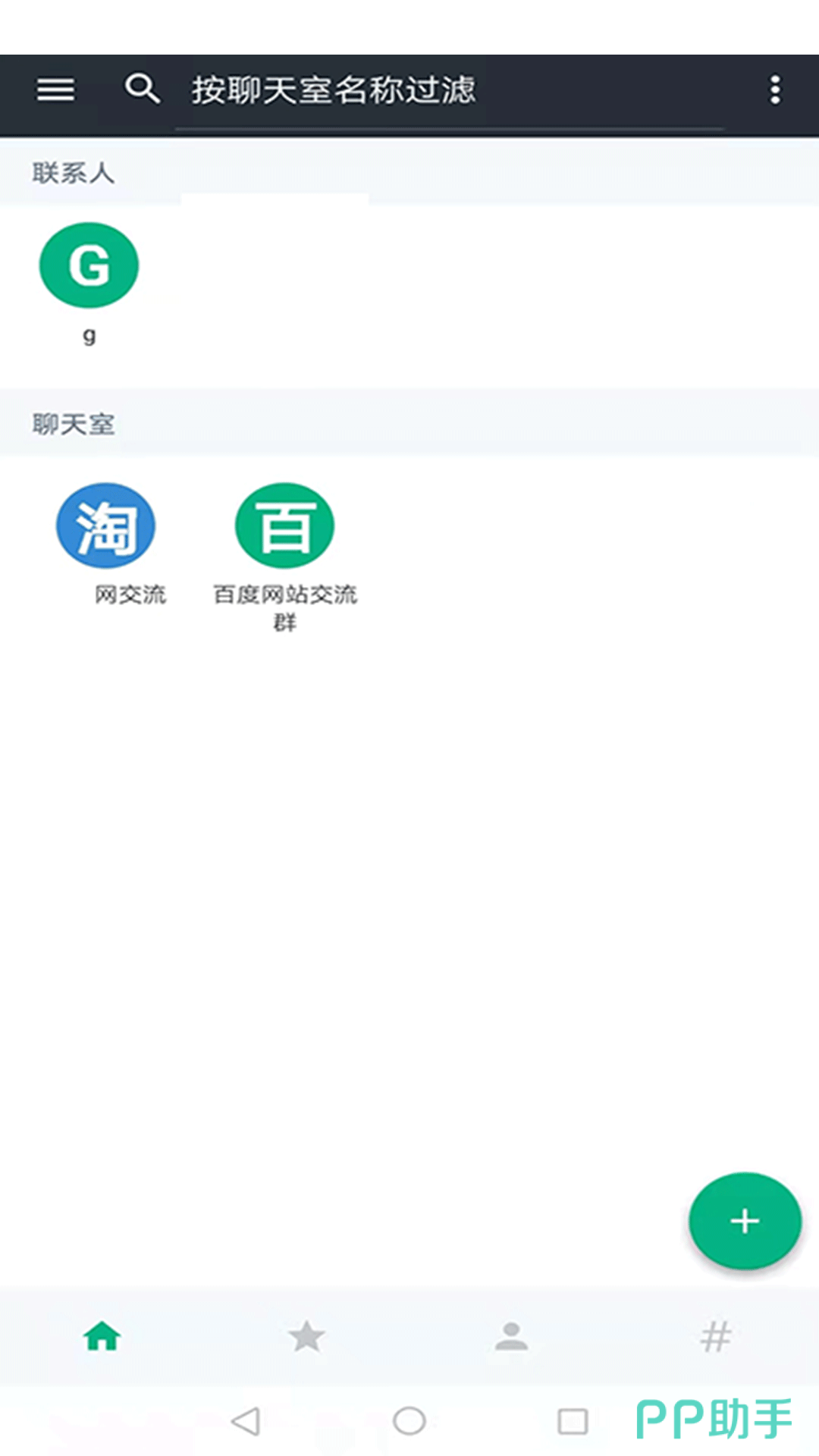This screenshot has width=819, height=1456.
Task: Tap the Android recent apps square
Action: tap(573, 1421)
